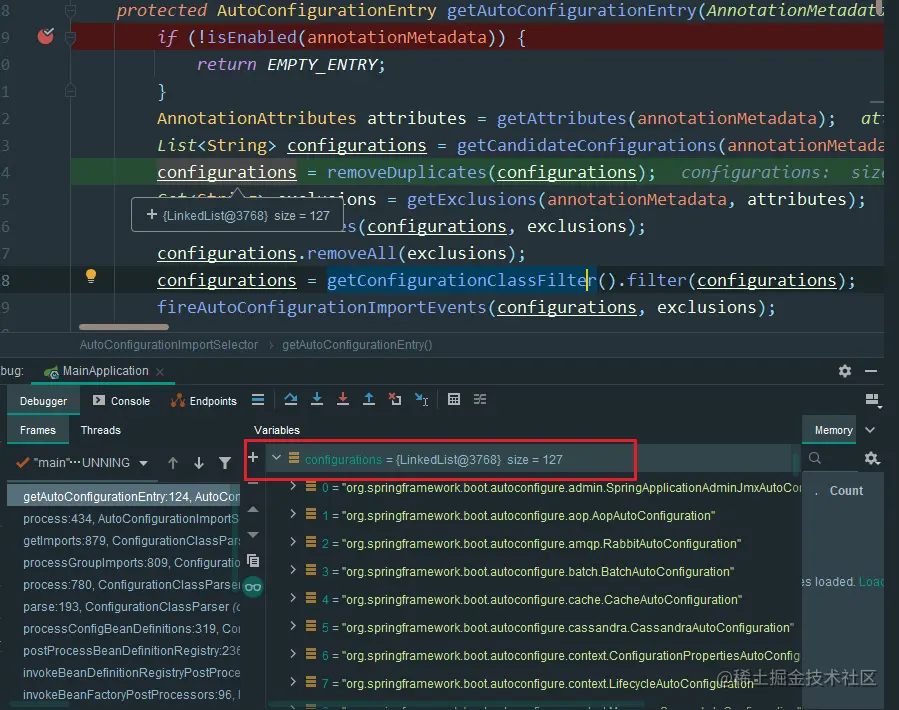Open the Evaluate Expression calculator icon

(x=454, y=400)
